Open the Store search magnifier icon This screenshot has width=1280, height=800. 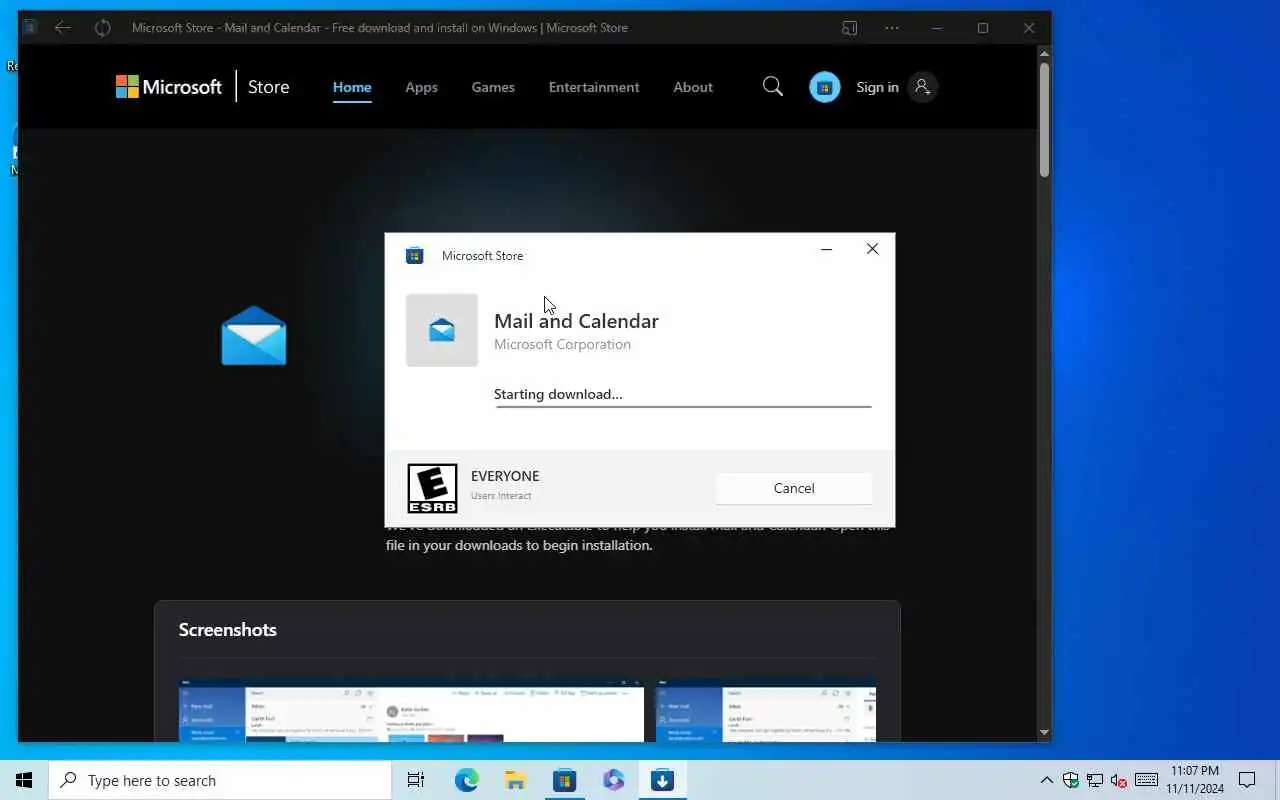click(x=772, y=87)
